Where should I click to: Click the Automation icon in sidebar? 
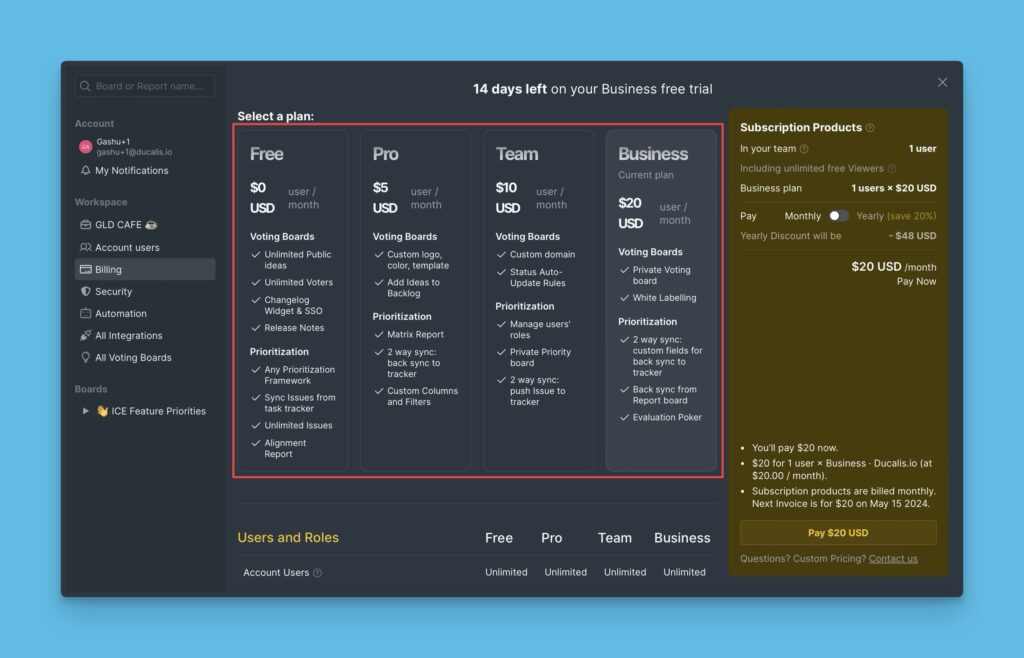86,314
